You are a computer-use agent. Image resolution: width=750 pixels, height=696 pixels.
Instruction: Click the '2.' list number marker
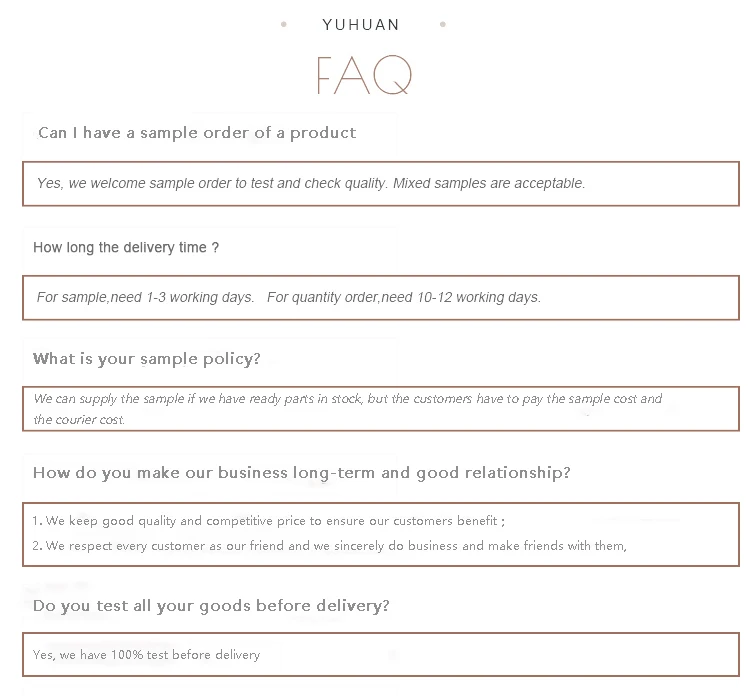pyautogui.click(x=37, y=546)
